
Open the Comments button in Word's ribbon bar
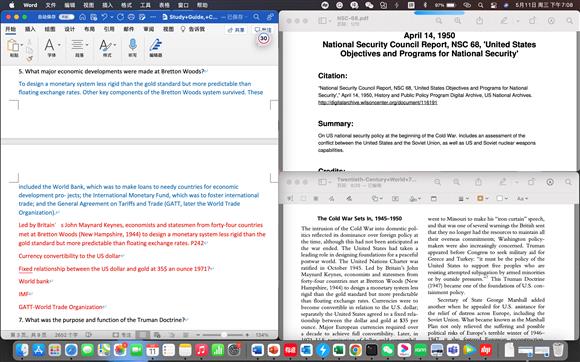(x=263, y=30)
